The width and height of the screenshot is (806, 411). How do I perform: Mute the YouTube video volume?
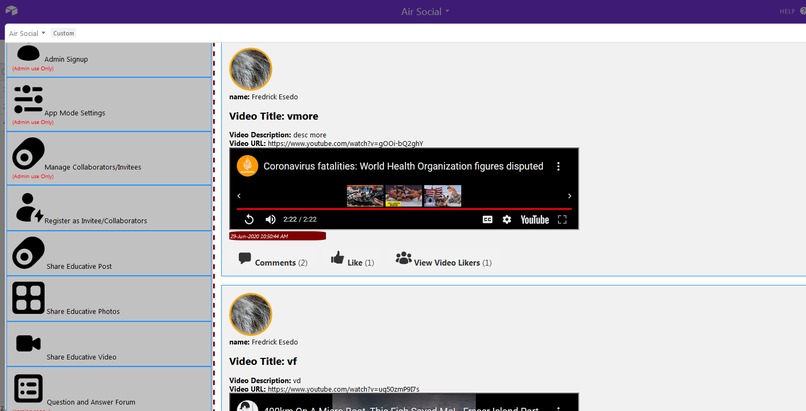(x=270, y=219)
